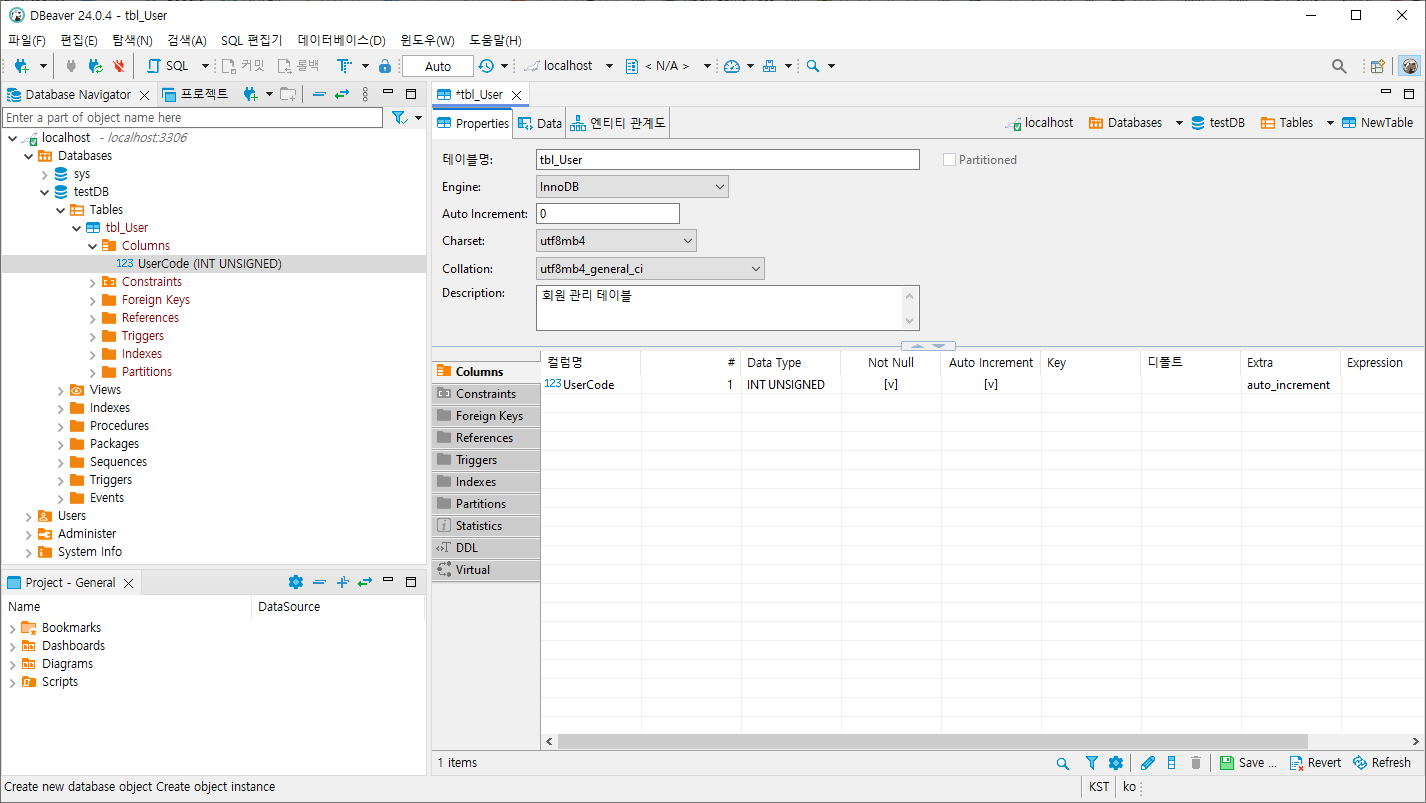1426x803 pixels.
Task: Click the gray Connect plug icon
Action: [x=71, y=66]
